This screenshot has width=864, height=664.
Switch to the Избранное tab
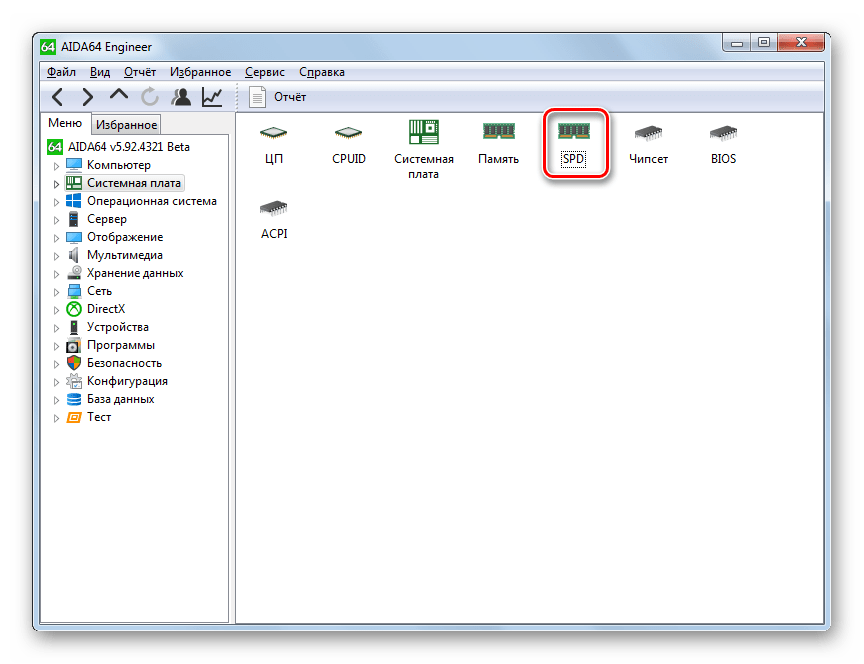[126, 125]
